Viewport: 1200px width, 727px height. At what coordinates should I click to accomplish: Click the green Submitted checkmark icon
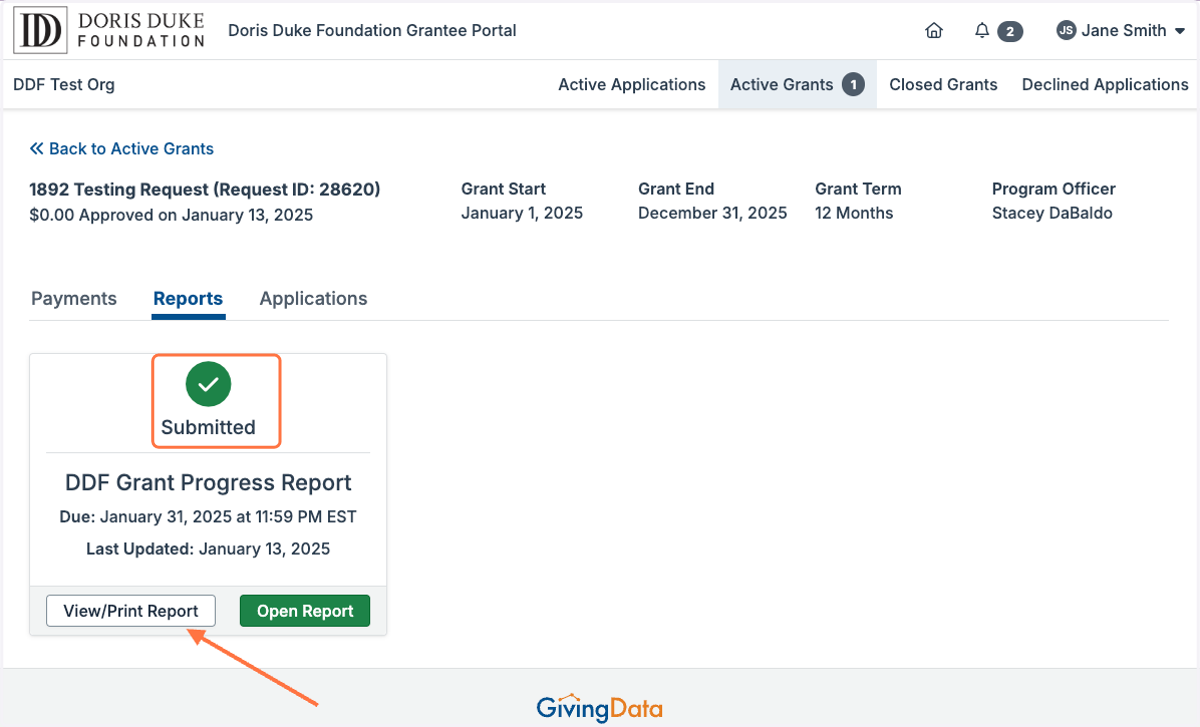[x=208, y=385]
